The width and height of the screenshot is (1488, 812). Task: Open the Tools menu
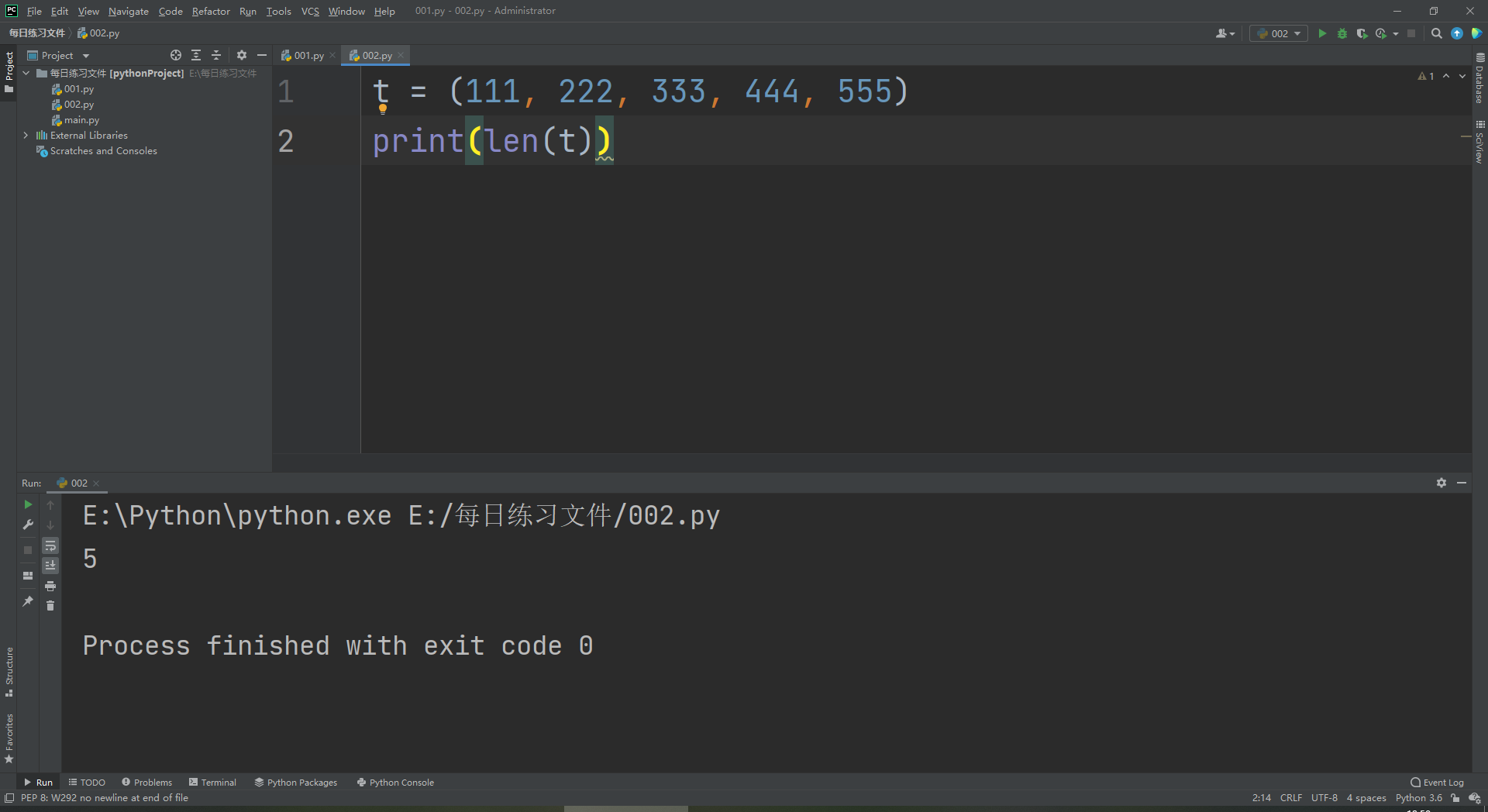(278, 11)
